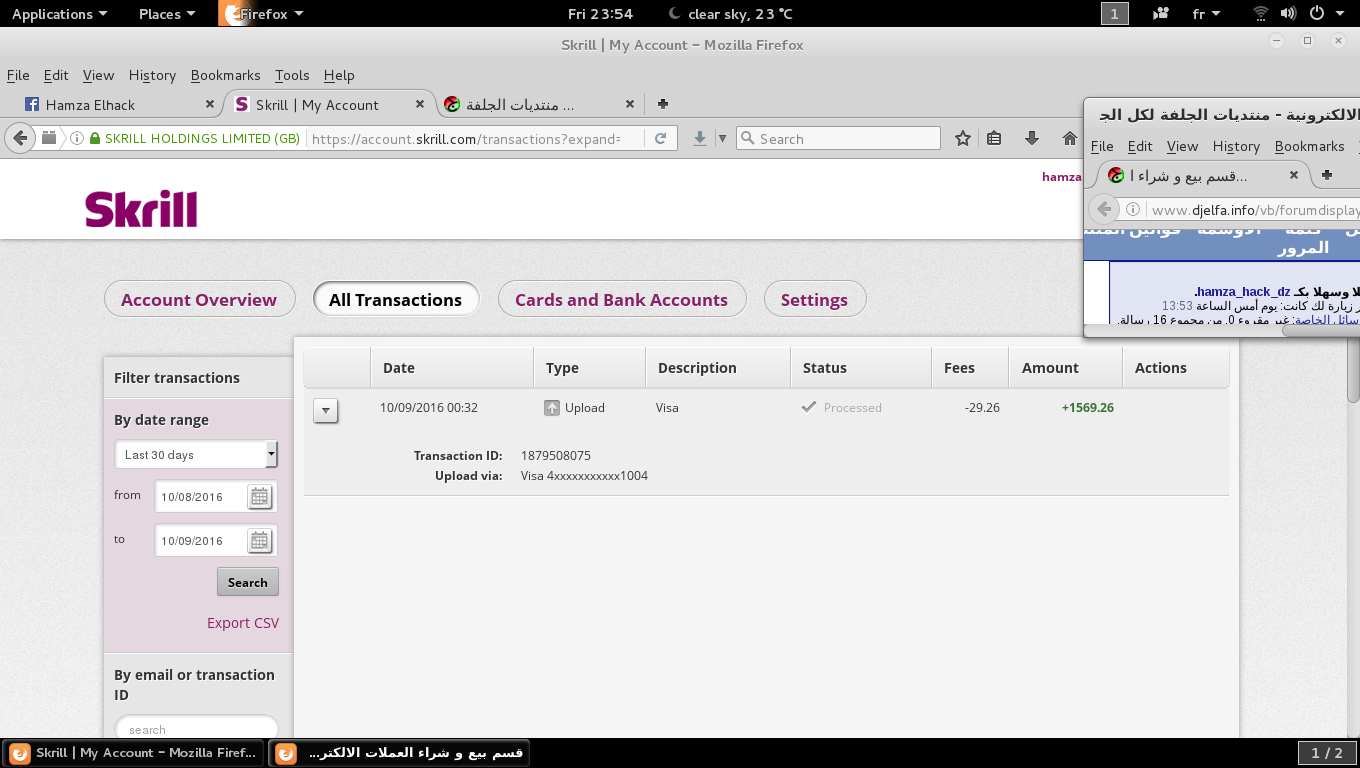The width and height of the screenshot is (1360, 768).
Task: Open the 'from' date calendar icon
Action: 260,497
